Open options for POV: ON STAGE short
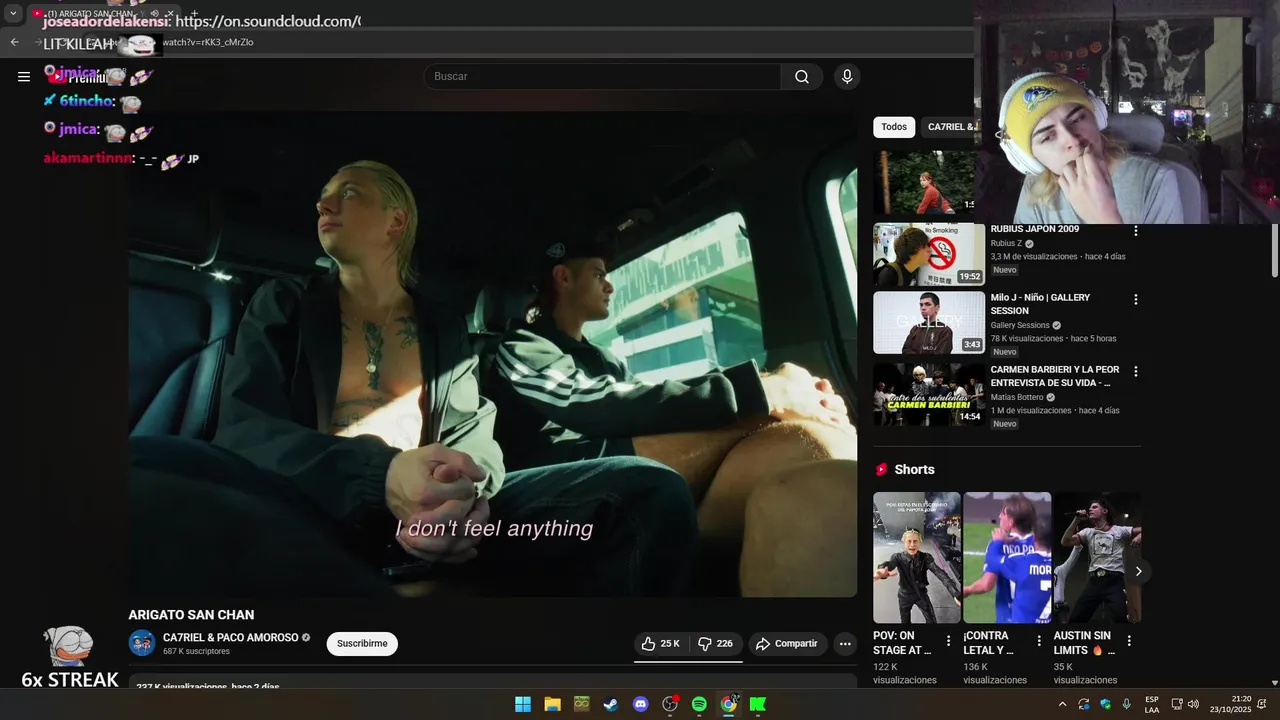Image resolution: width=1280 pixels, height=720 pixels. 948,641
